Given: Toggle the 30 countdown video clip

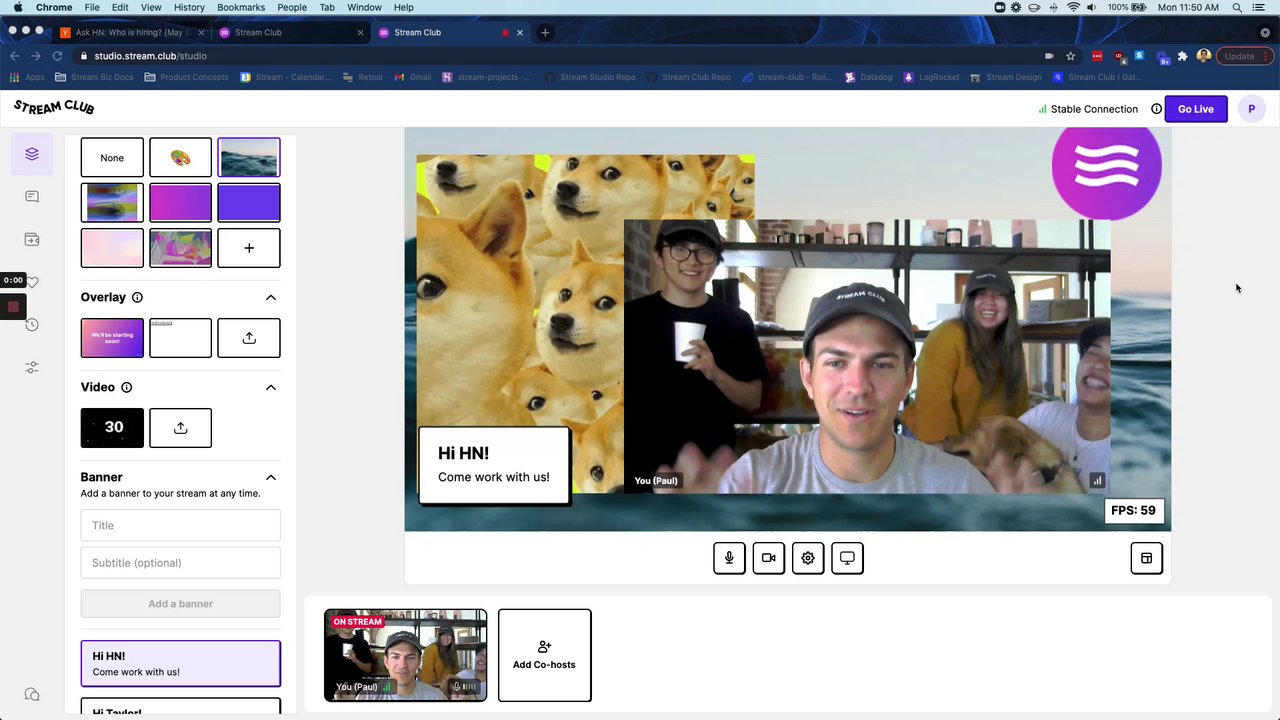Looking at the screenshot, I should pos(112,428).
